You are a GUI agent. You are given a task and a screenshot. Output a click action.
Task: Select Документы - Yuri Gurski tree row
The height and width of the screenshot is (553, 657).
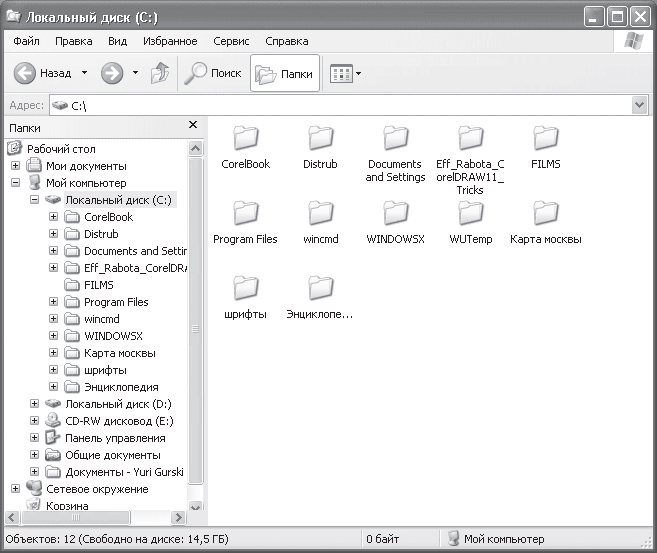coord(124,472)
